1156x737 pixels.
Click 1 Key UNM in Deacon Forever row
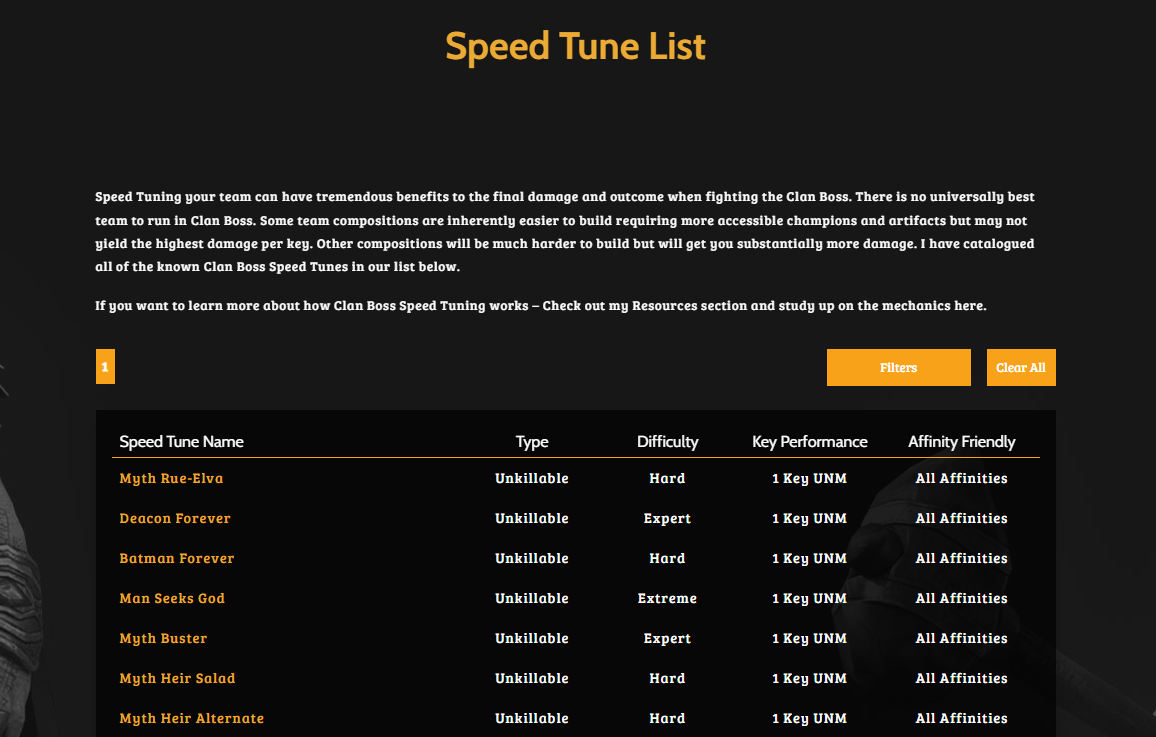[x=809, y=518]
